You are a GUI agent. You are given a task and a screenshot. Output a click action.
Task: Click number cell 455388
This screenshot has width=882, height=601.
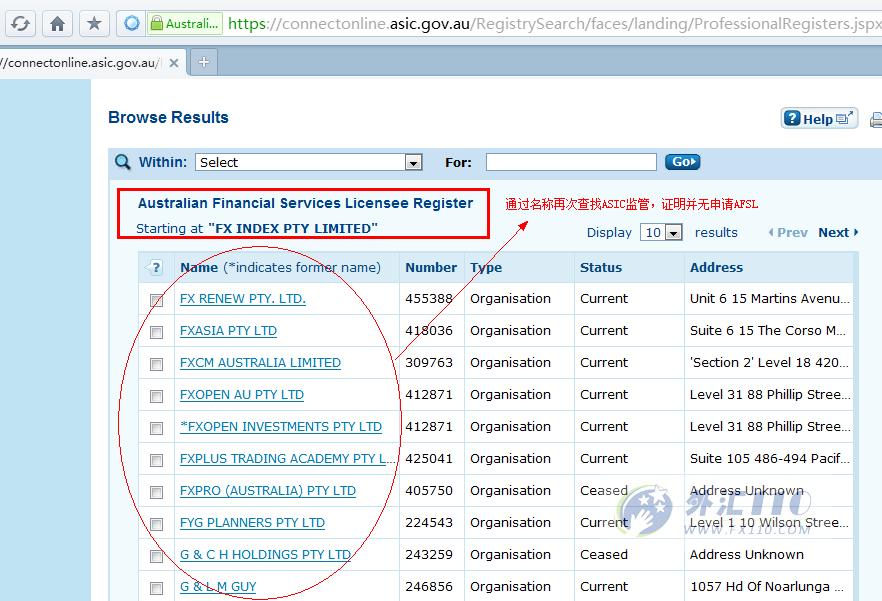point(429,299)
